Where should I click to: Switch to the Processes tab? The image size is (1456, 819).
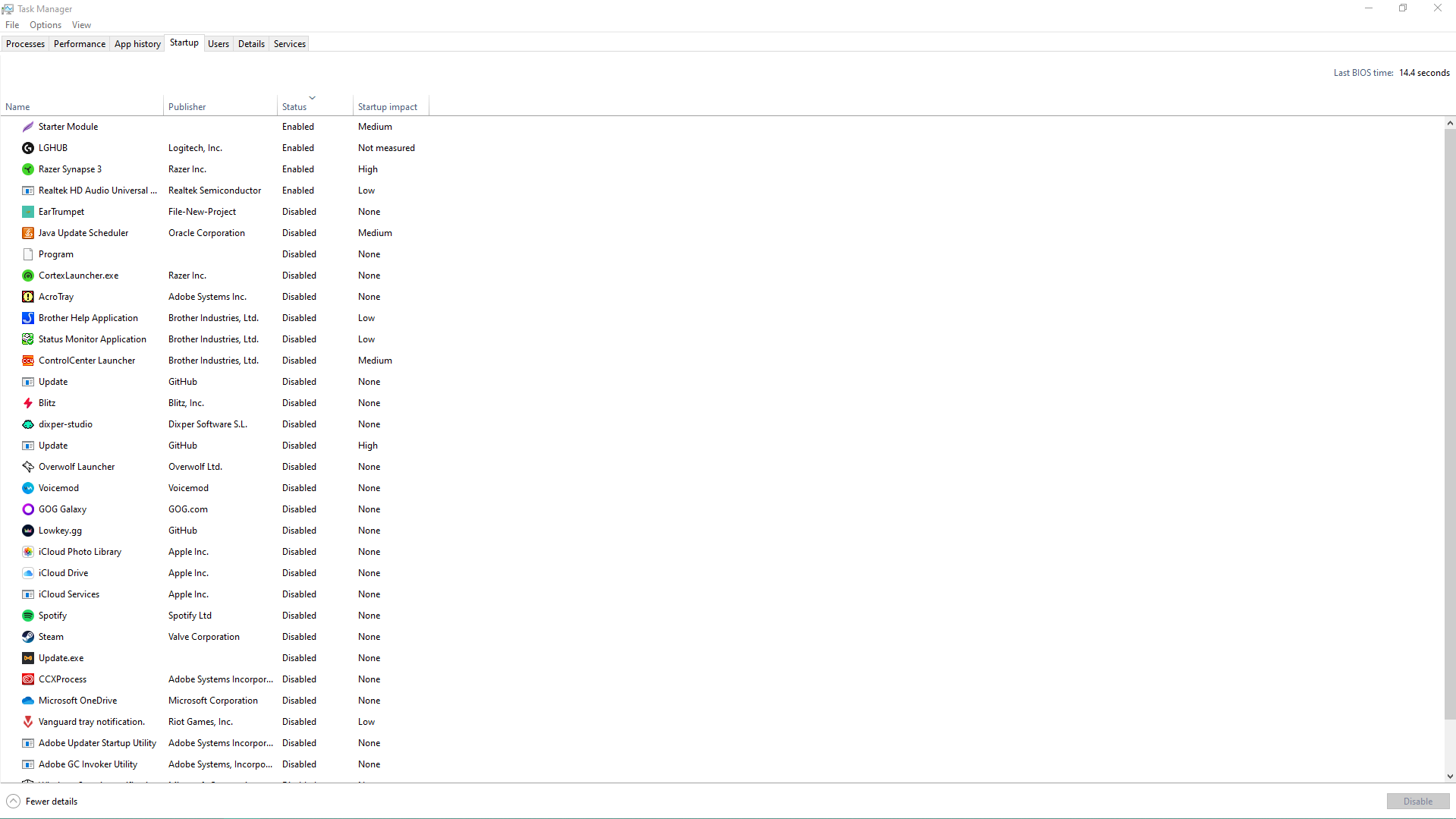(x=25, y=44)
